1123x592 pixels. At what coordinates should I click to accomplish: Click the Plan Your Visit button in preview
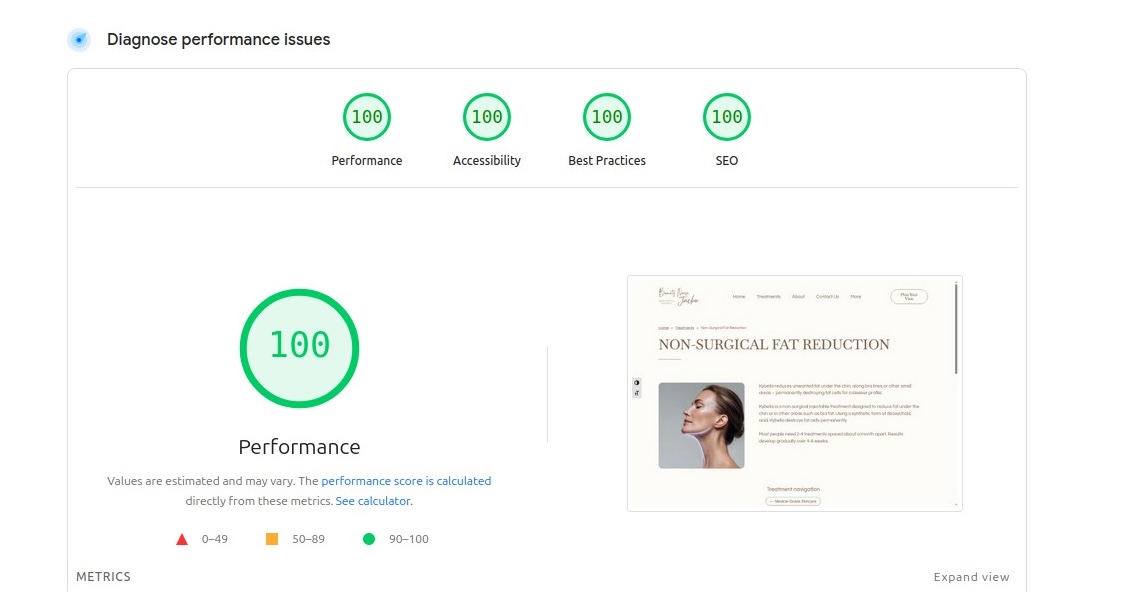click(909, 297)
